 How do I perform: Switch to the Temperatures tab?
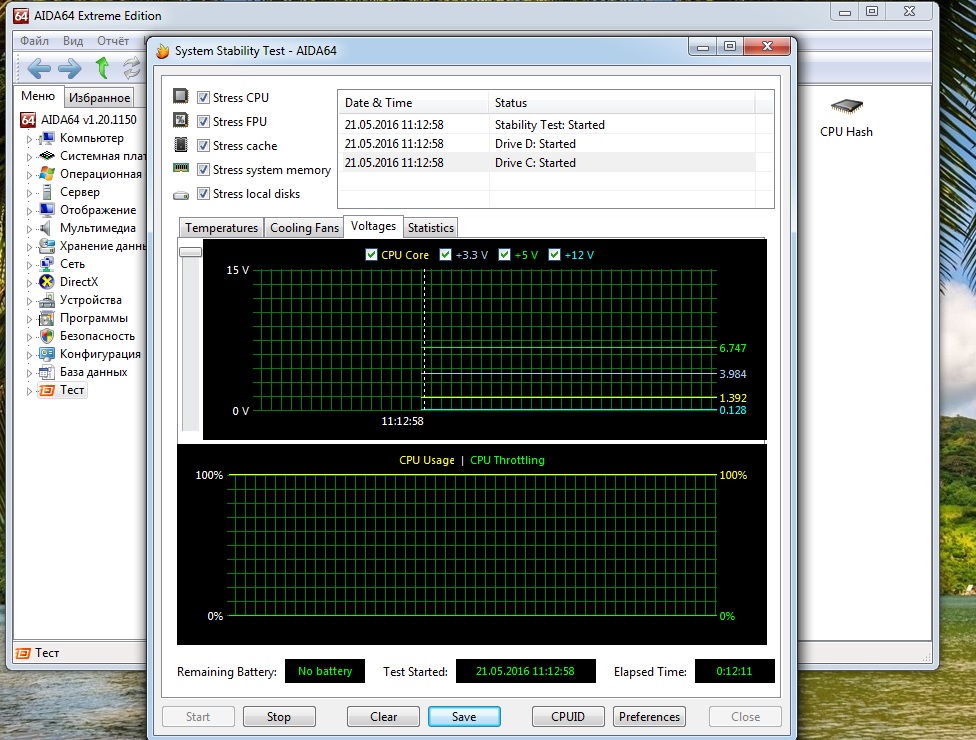pyautogui.click(x=221, y=228)
